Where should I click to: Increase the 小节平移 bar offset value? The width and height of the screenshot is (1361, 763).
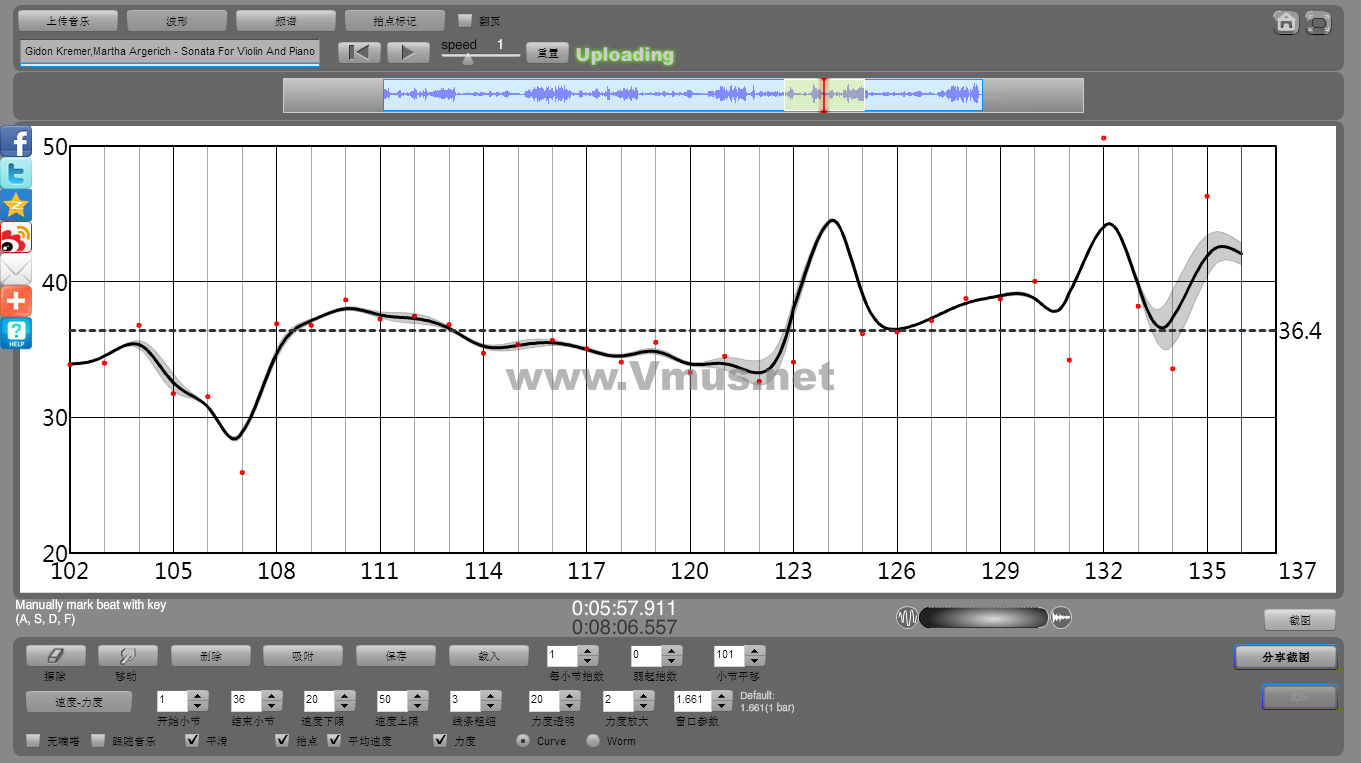pos(755,651)
